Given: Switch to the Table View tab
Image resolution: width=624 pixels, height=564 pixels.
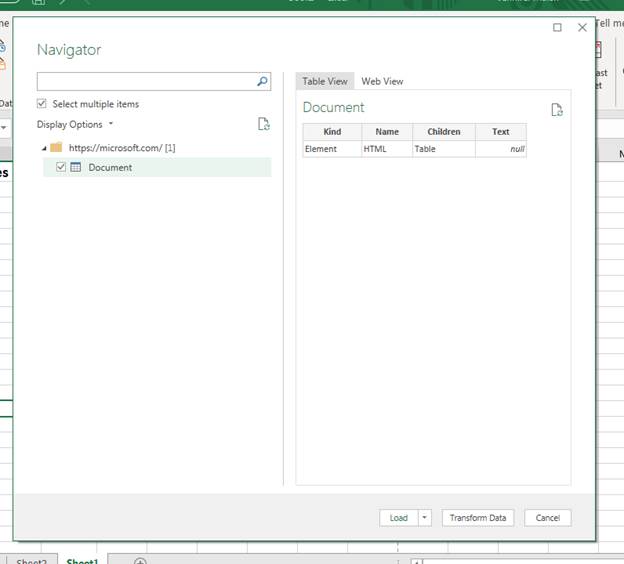Looking at the screenshot, I should (x=325, y=81).
